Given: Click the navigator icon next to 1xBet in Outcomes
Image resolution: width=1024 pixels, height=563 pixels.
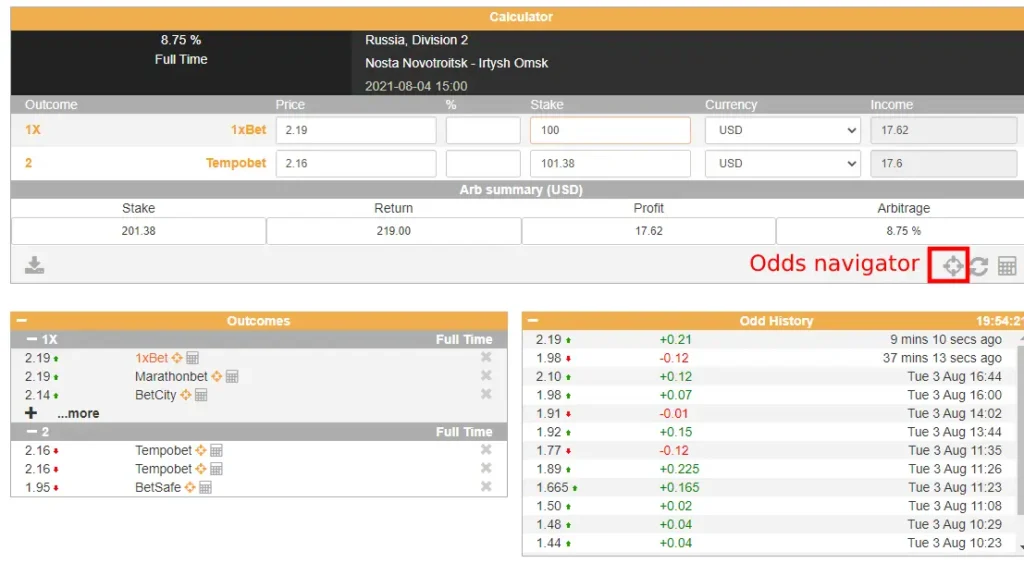Looking at the screenshot, I should pyautogui.click(x=177, y=358).
